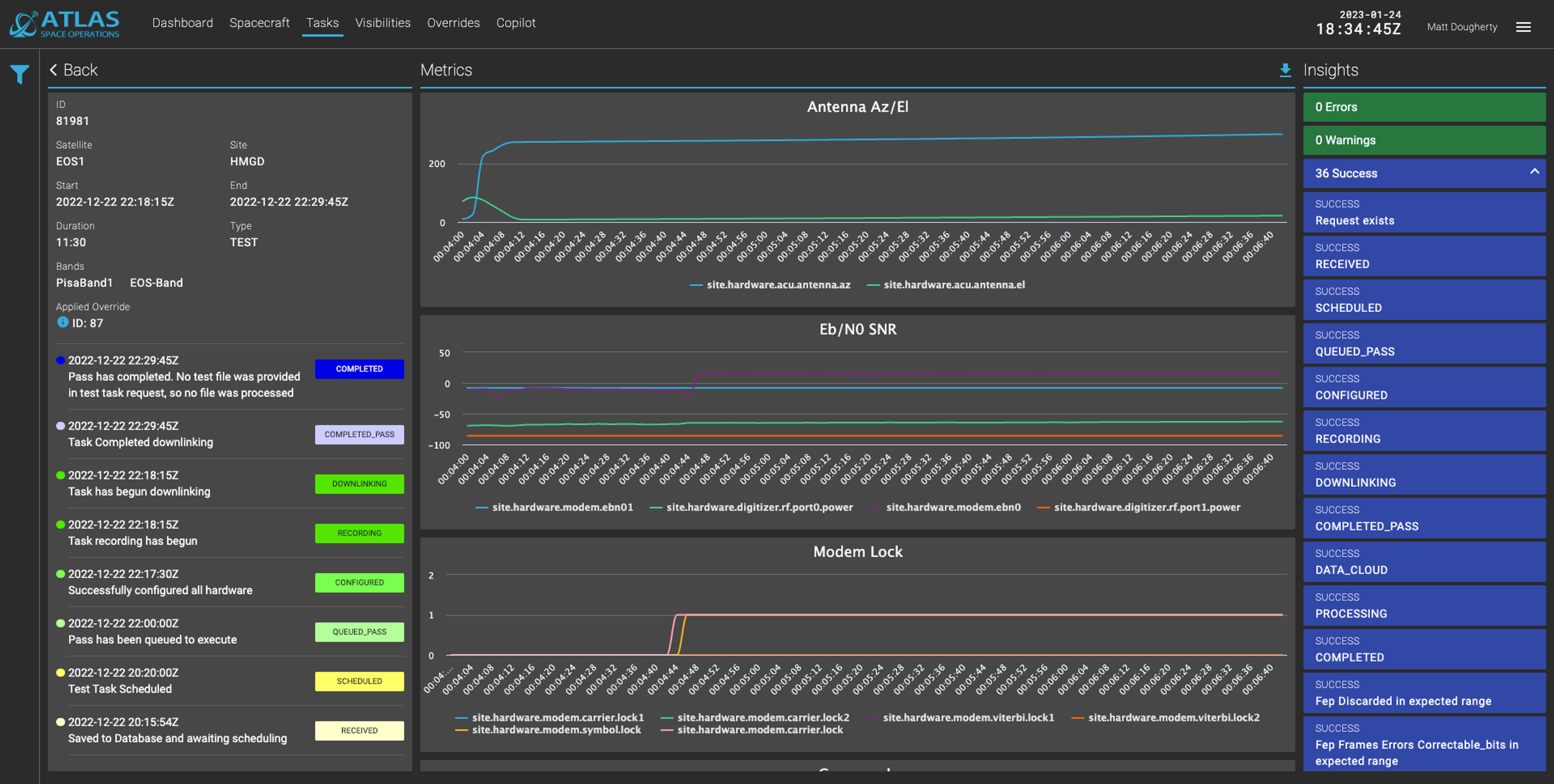Viewport: 1554px width, 784px height.
Task: Switch to the Visibilities tab
Action: [382, 23]
